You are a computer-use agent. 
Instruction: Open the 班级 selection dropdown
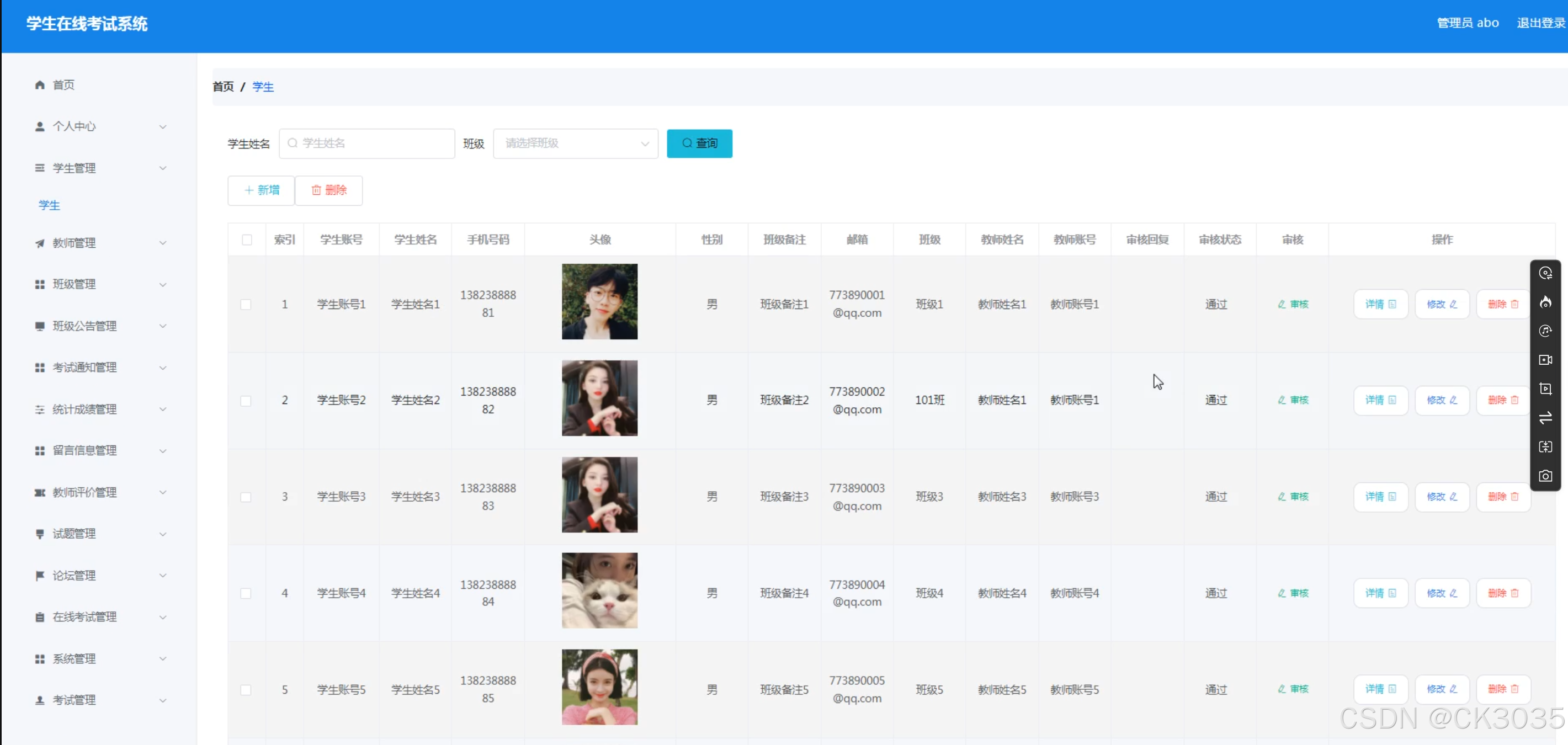pyautogui.click(x=575, y=143)
